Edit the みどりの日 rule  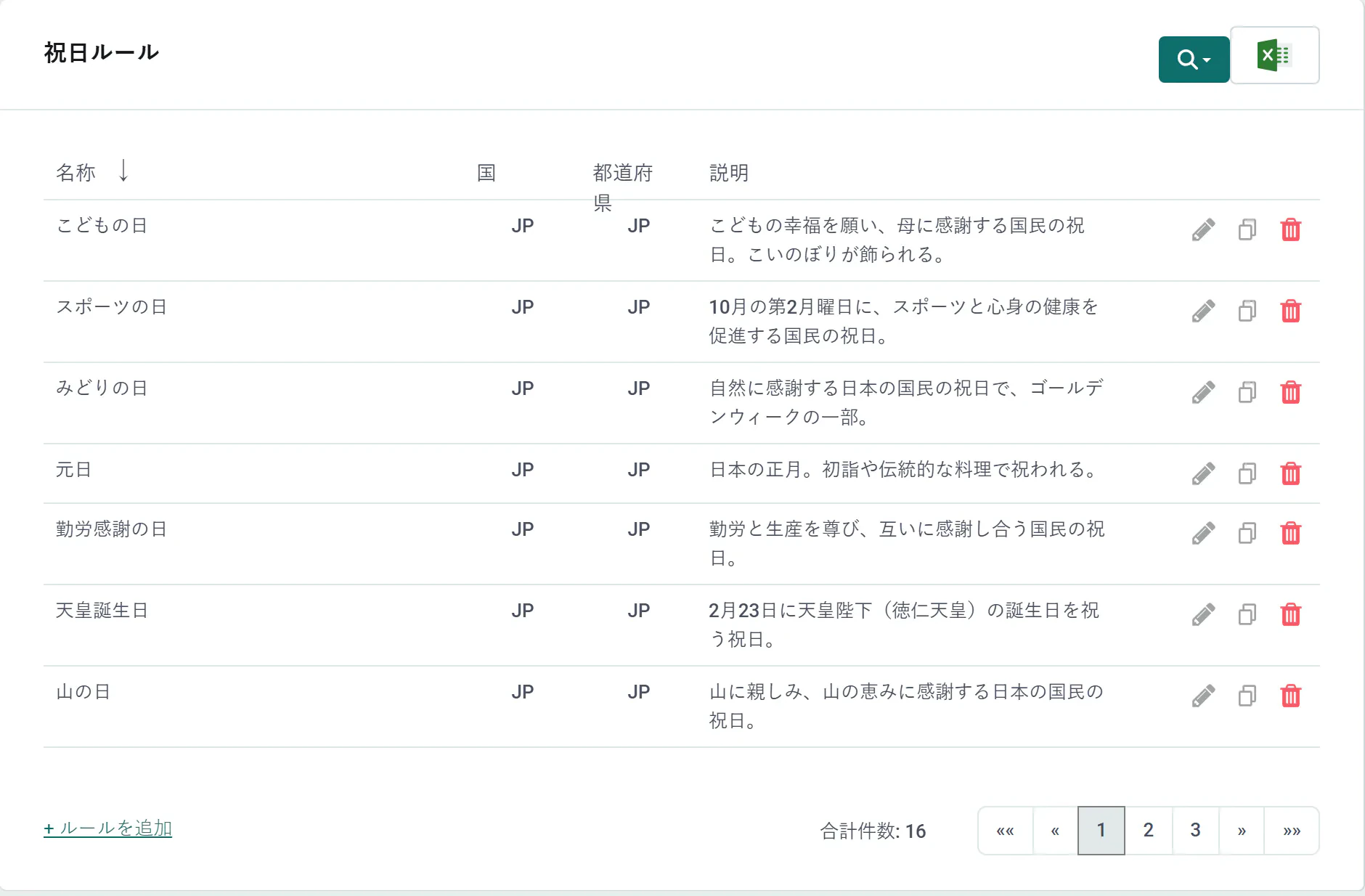coord(1203,393)
